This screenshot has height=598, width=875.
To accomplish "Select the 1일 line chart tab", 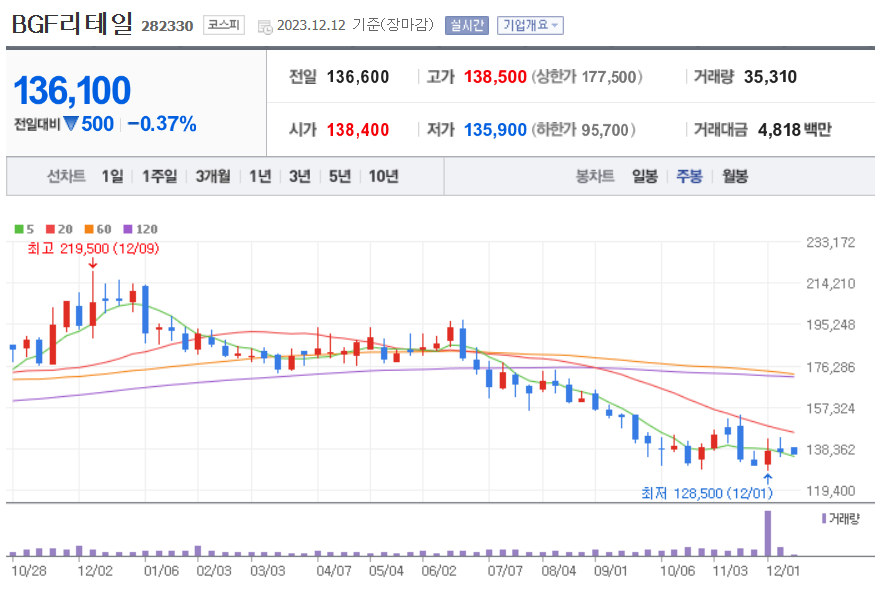I will pos(112,176).
